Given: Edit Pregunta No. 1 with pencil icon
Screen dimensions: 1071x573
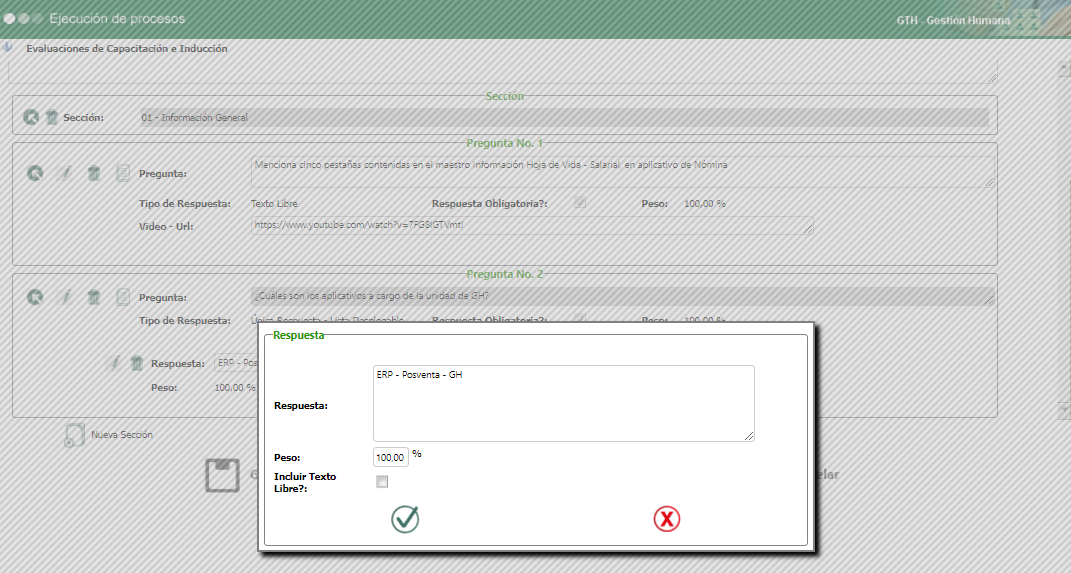Looking at the screenshot, I should click(66, 173).
